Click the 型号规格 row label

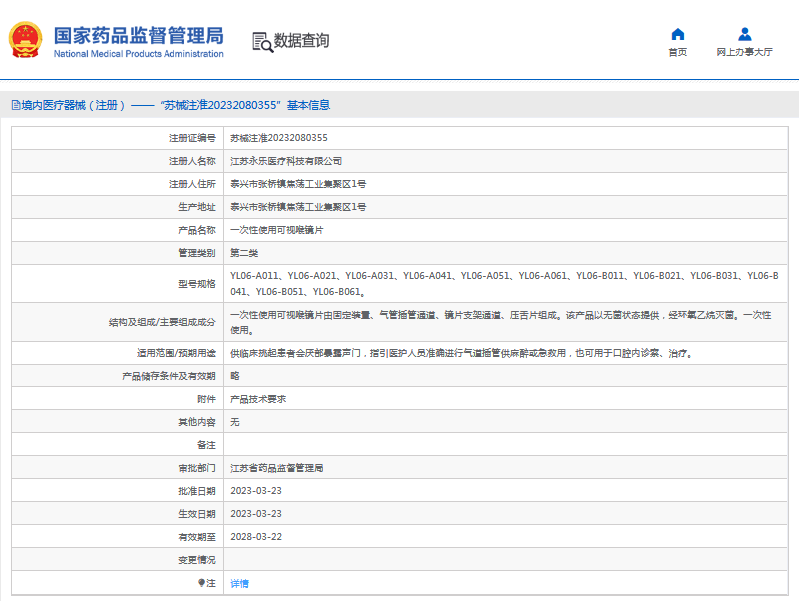[x=197, y=283]
